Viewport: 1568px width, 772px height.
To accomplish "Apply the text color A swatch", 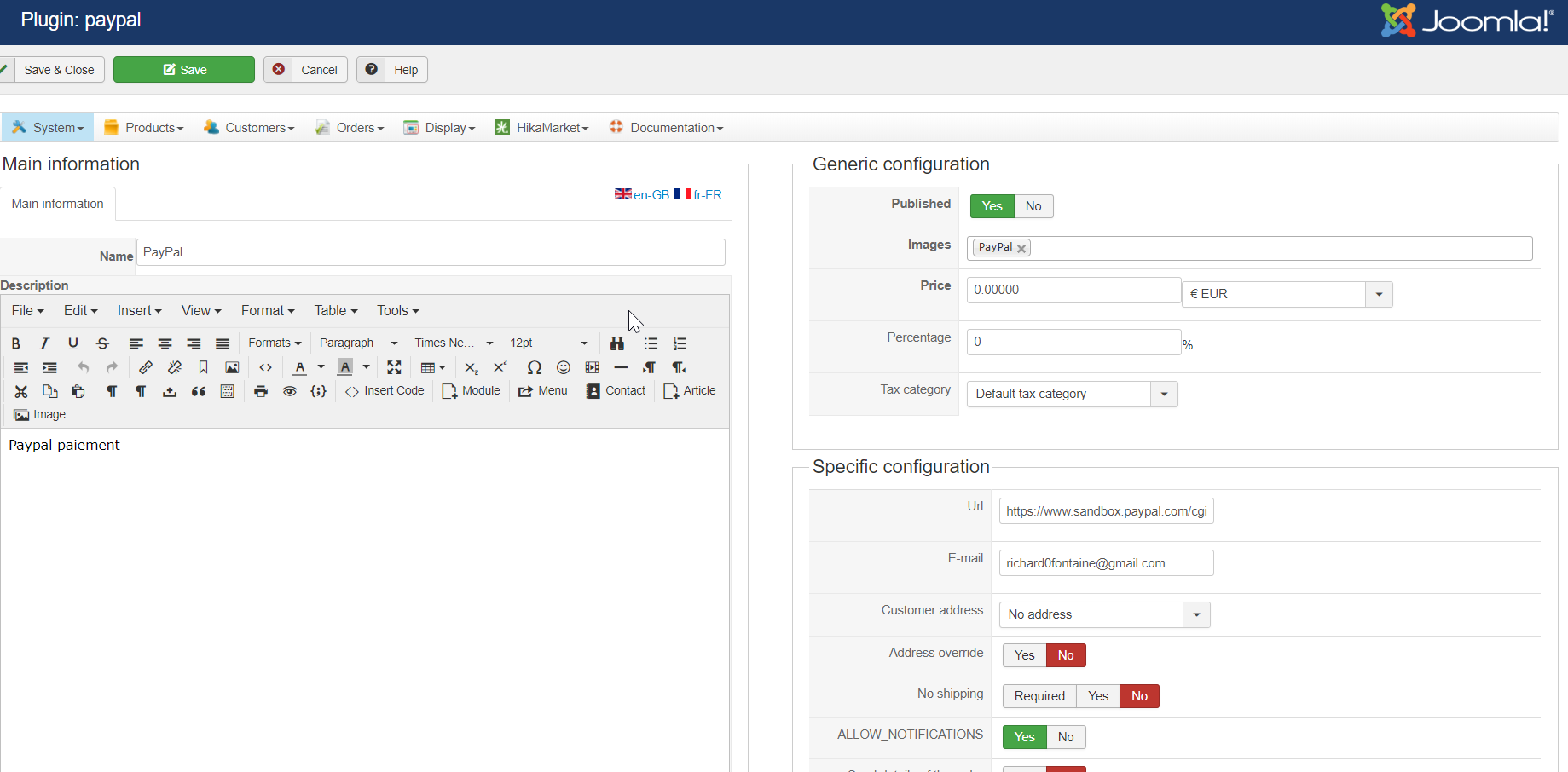I will [x=300, y=367].
